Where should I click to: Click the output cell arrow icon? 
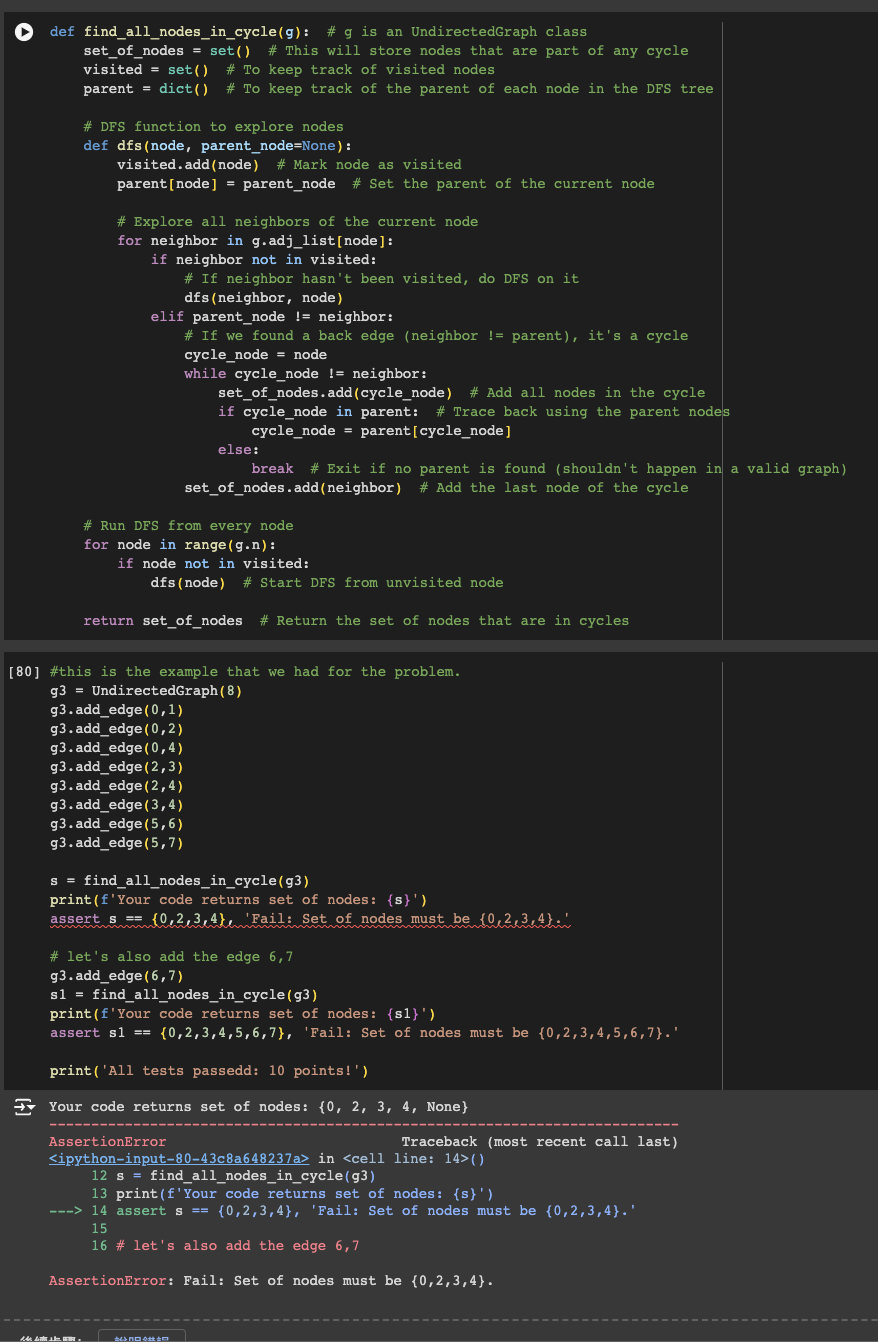pos(24,1108)
